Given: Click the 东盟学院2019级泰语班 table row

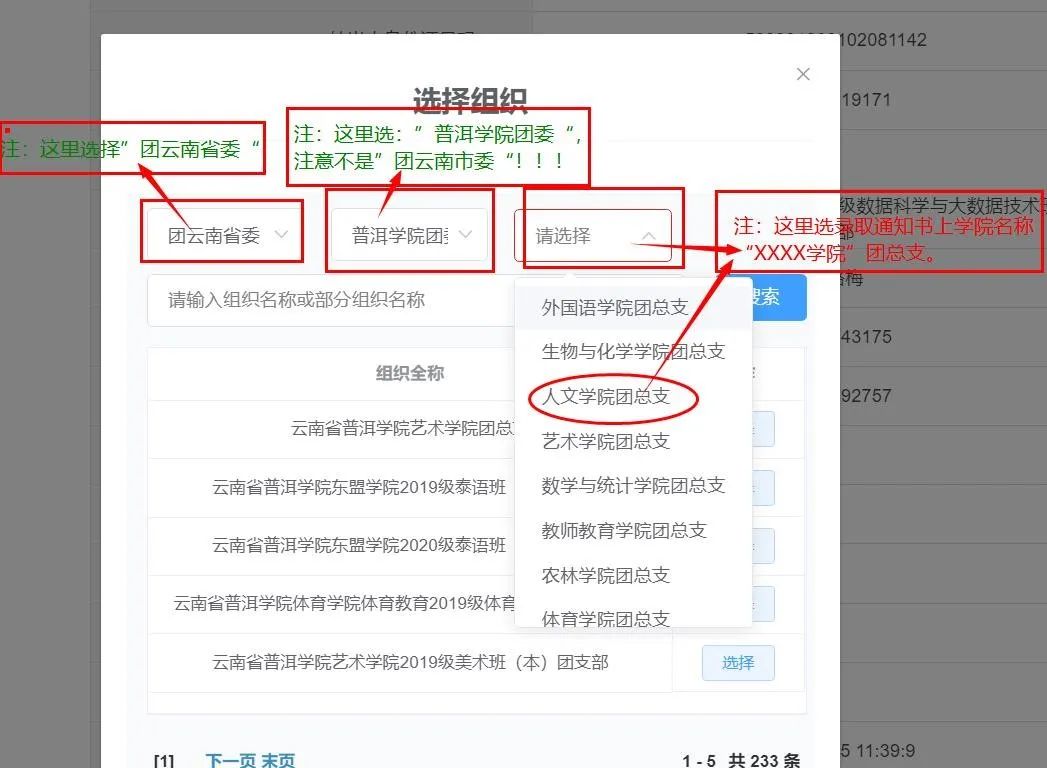Looking at the screenshot, I should pyautogui.click(x=358, y=488).
